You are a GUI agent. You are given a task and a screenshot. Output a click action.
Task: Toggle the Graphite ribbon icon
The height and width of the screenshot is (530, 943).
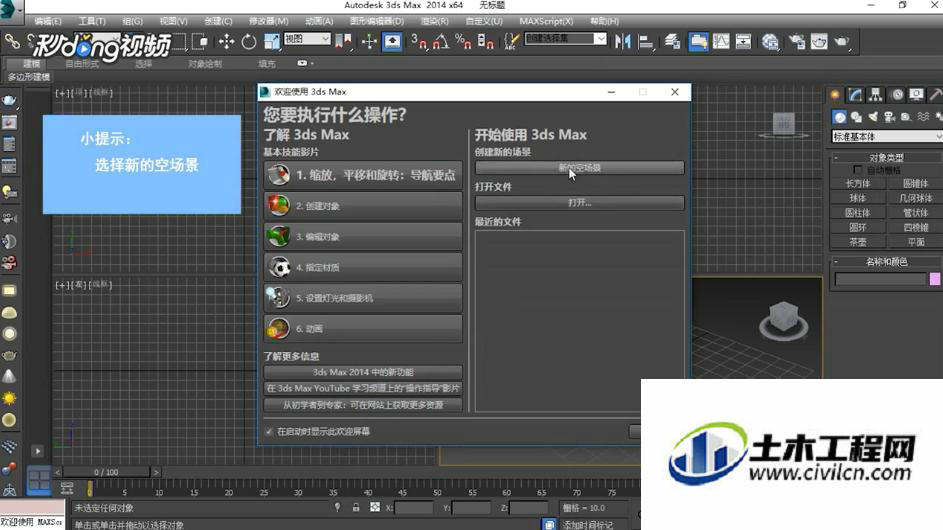tap(698, 42)
